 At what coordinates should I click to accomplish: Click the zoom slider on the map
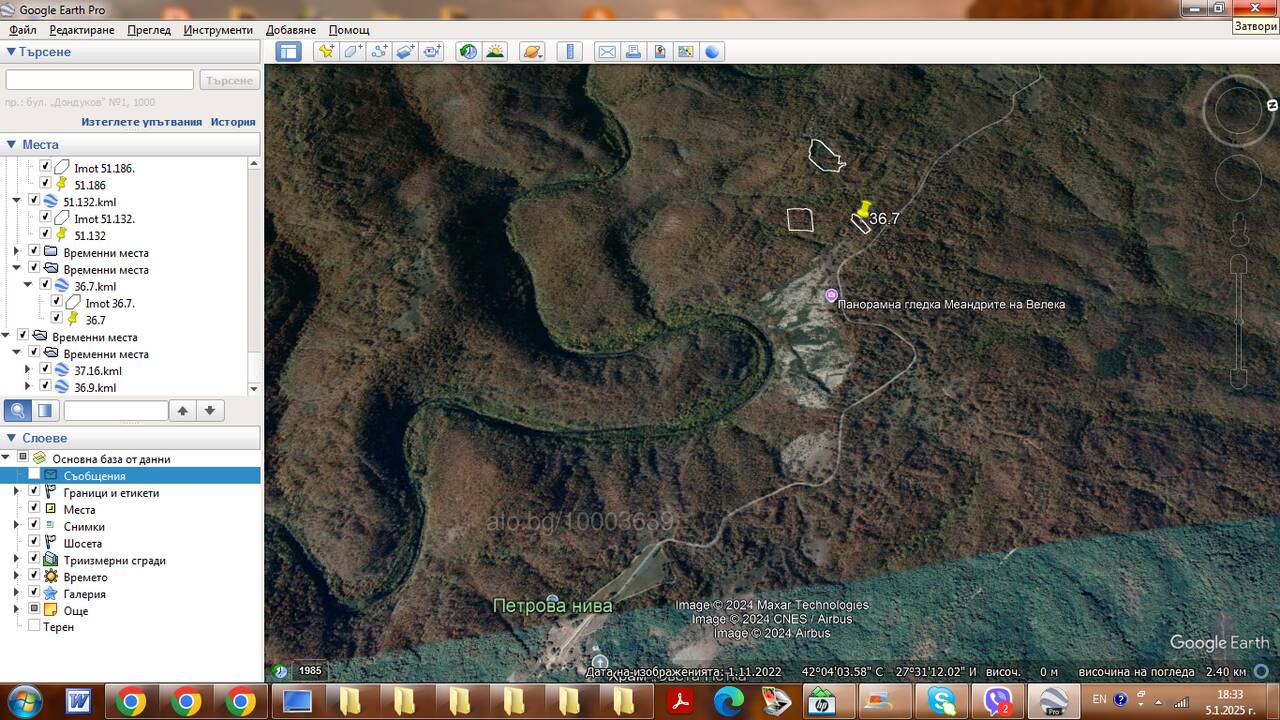tap(1239, 322)
